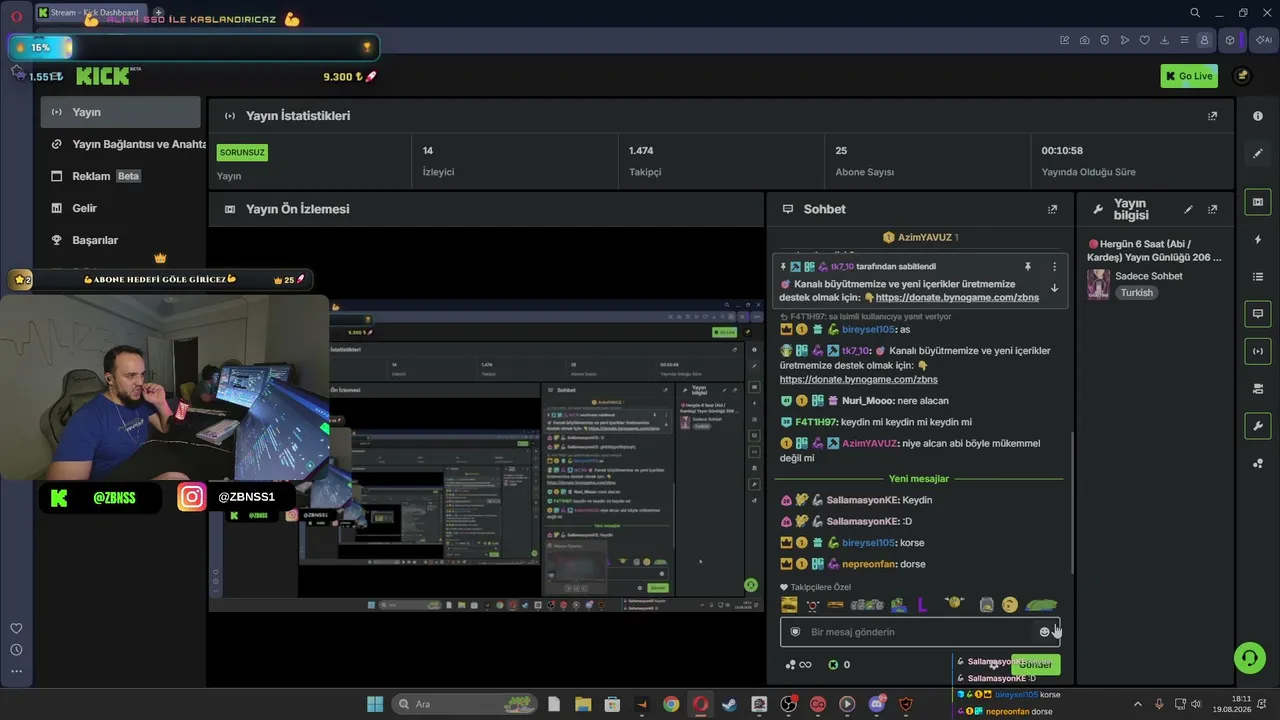
Task: Edit stream info with pencil icon
Action: [1188, 209]
